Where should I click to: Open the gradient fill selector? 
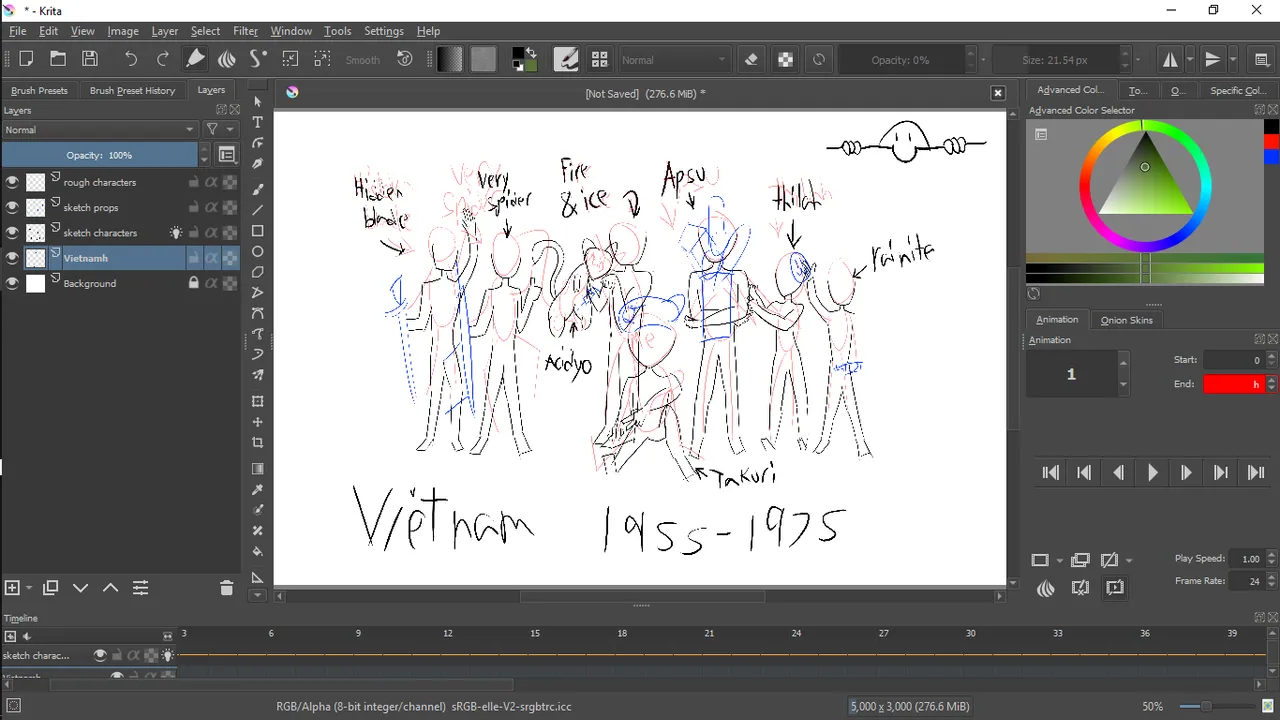point(451,59)
